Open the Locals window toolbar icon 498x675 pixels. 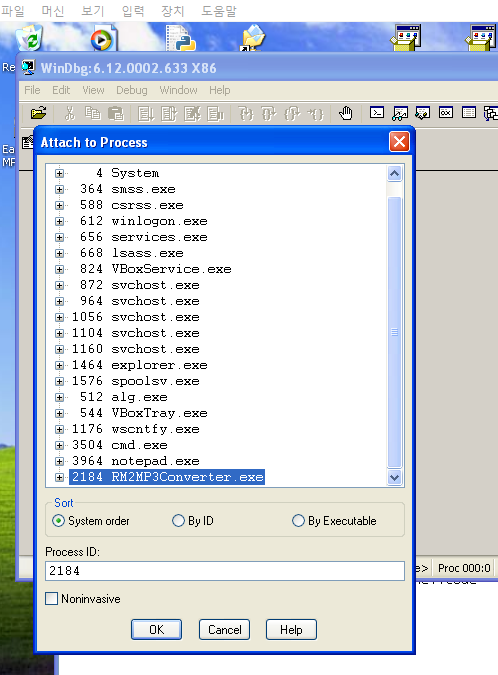click(x=423, y=113)
